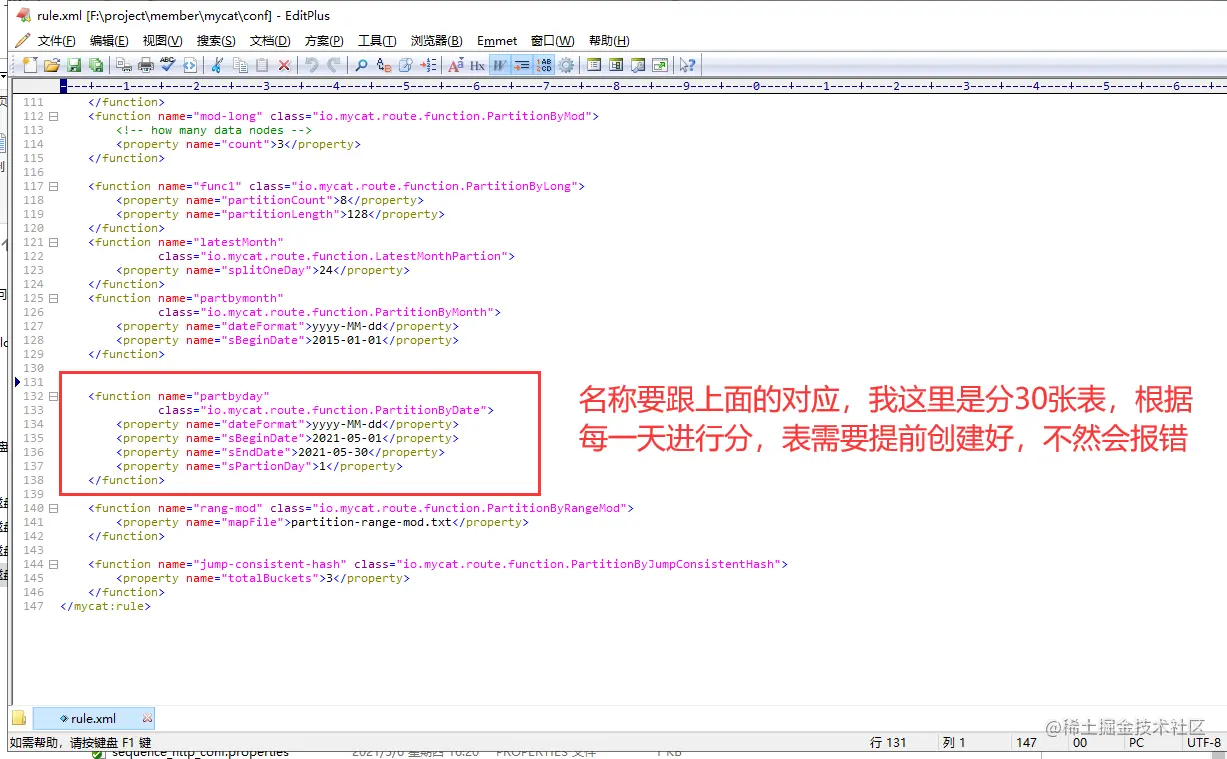Screen dimensions: 1227x759
Task: Collapse the partbyday function fold at line 132
Action: (54, 396)
